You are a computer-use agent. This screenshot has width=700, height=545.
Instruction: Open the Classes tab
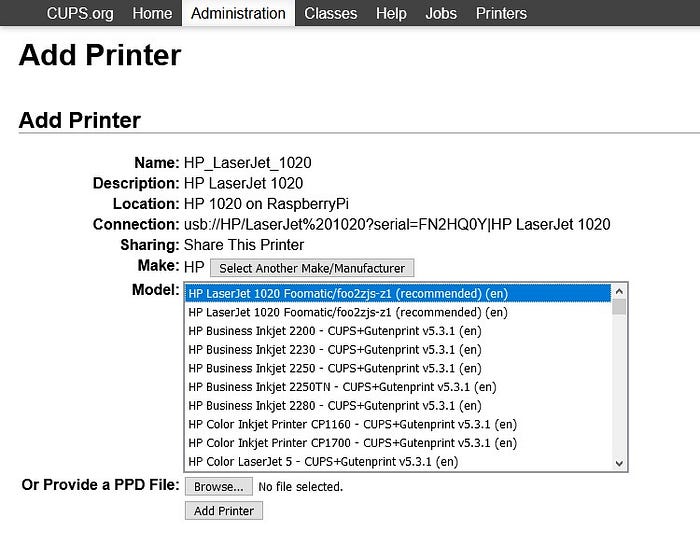click(331, 13)
